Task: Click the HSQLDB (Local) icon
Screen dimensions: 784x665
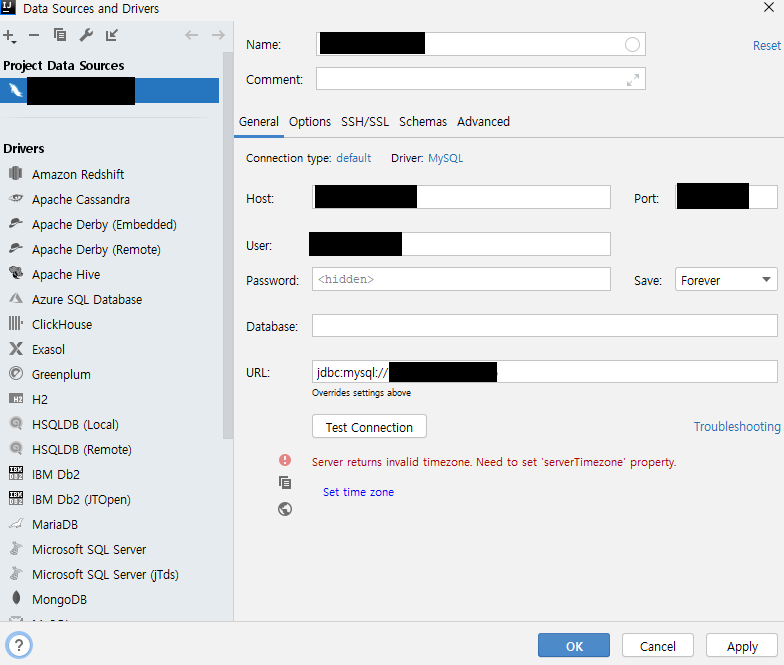Action: 16,424
